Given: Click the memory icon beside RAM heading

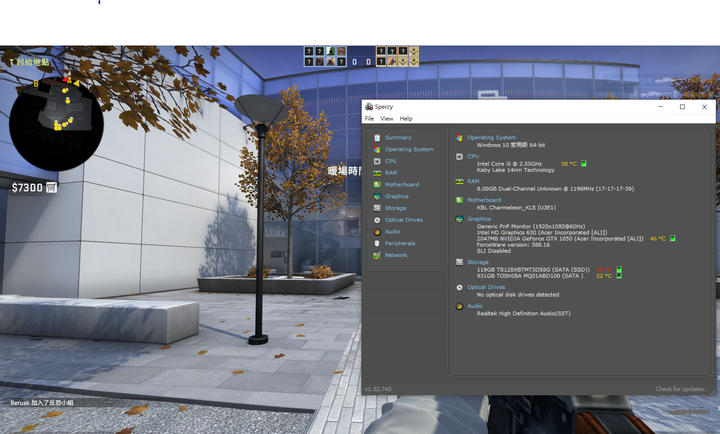Looking at the screenshot, I should (459, 181).
